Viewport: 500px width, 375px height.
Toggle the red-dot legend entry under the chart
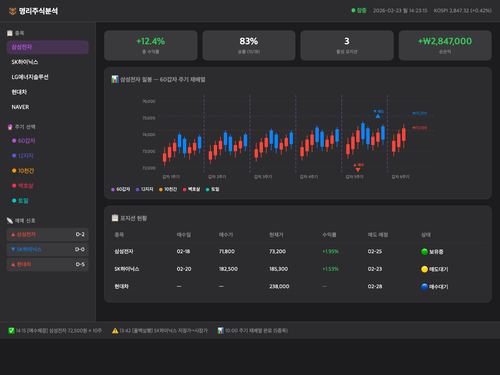coord(192,189)
